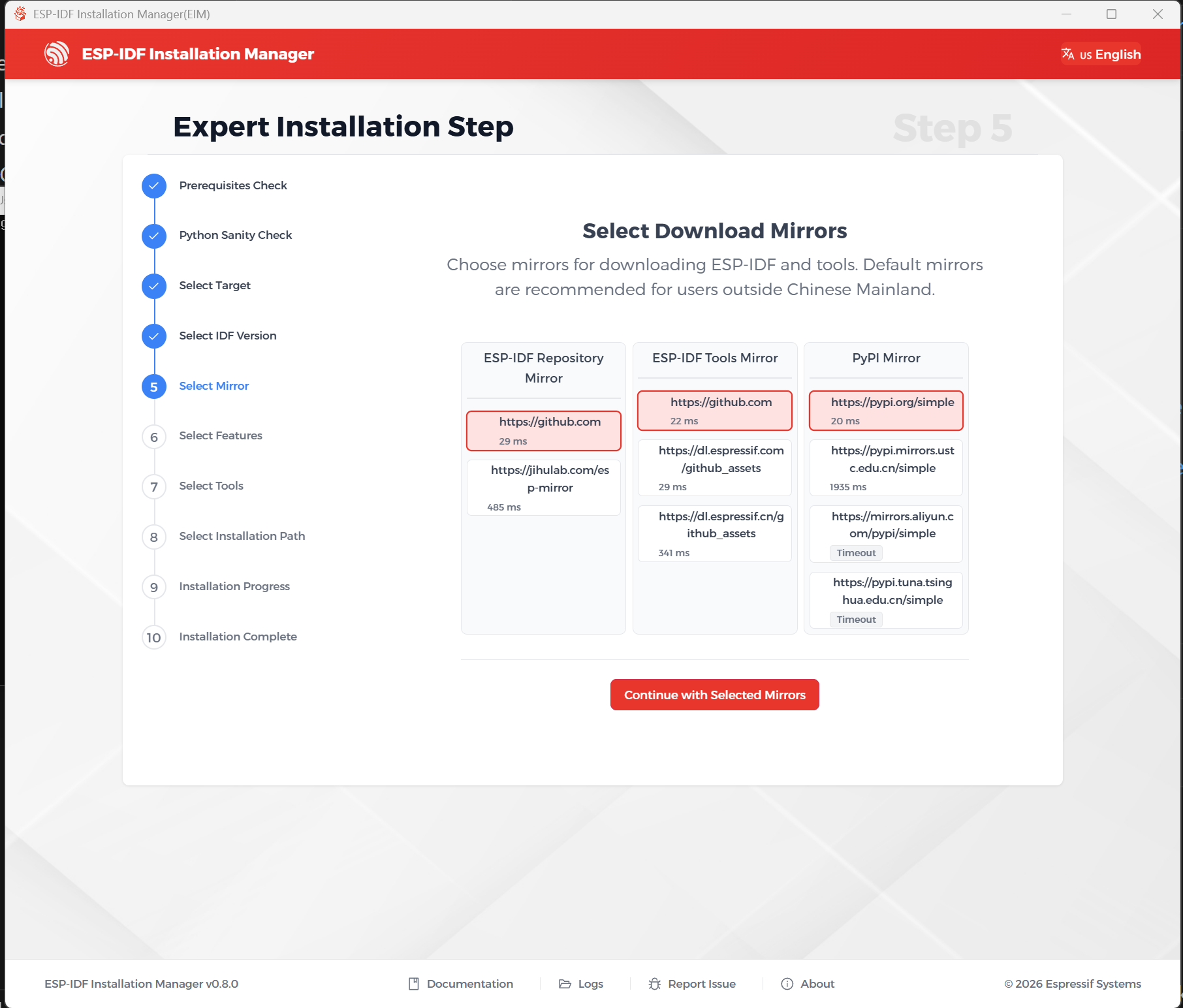Open the Report Issue link
Screen dimensions: 1183x1008
tap(692, 984)
